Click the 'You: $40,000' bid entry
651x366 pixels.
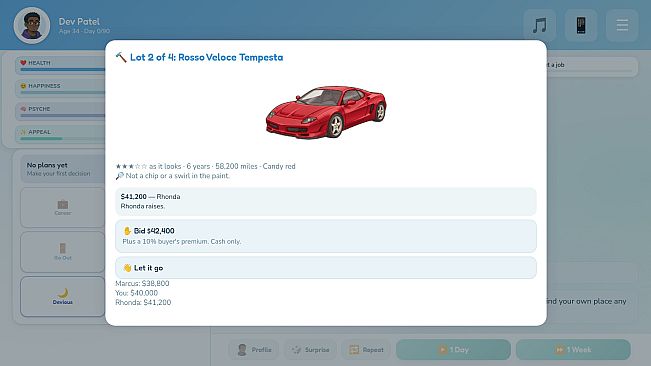pos(136,293)
